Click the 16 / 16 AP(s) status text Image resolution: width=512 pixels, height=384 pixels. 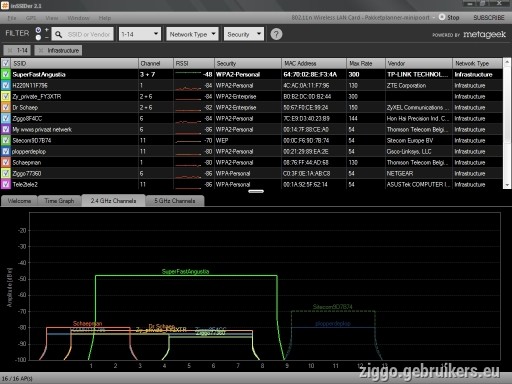17,379
